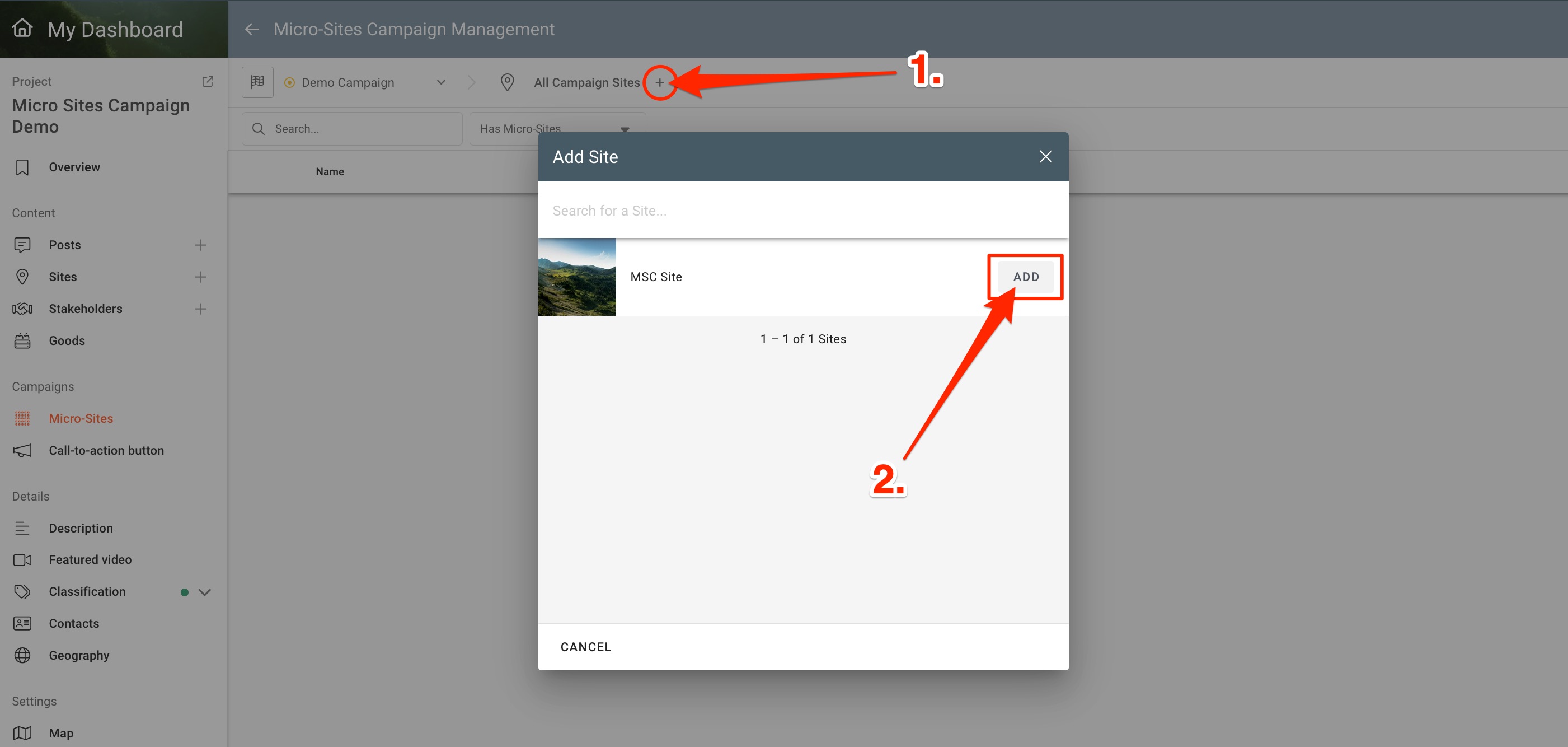The height and width of the screenshot is (747, 1568).
Task: Open project in new window icon
Action: click(x=208, y=81)
